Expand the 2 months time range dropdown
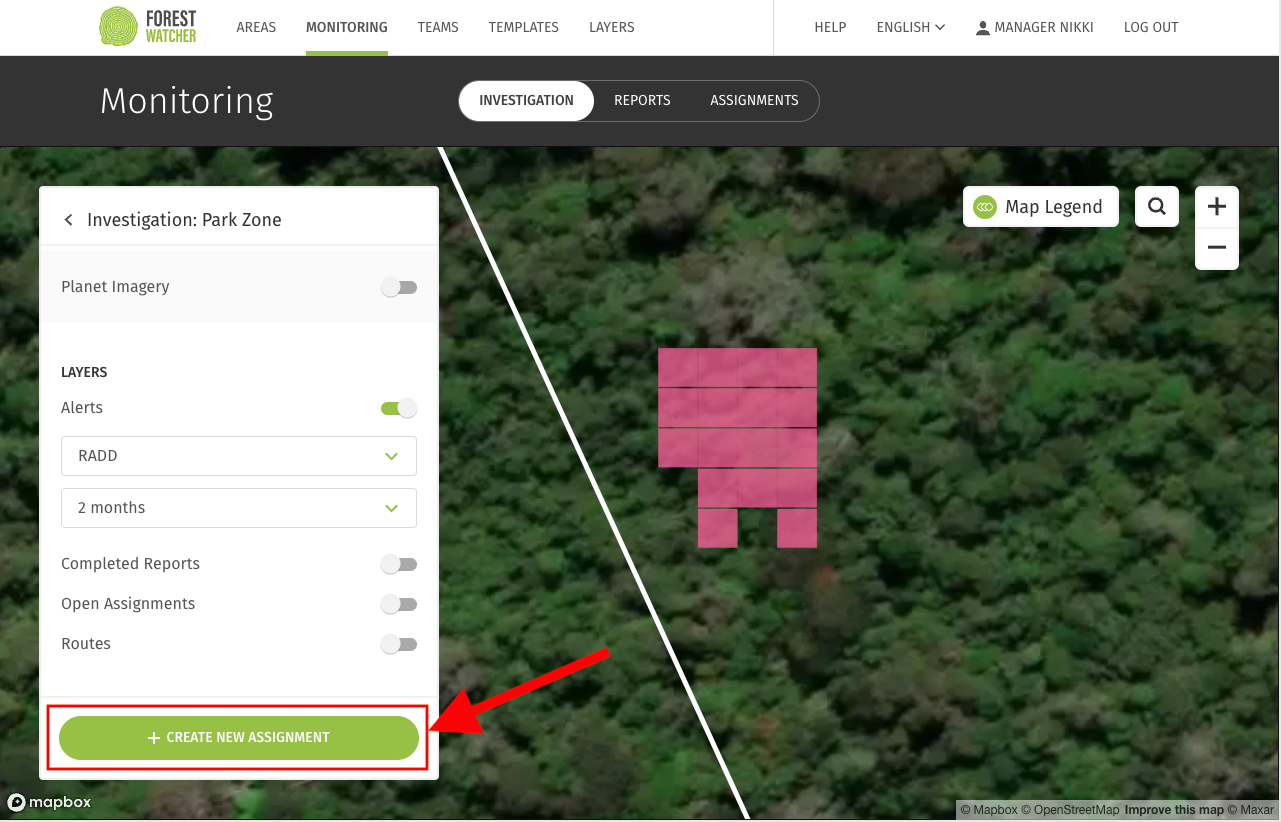The image size is (1281, 822). [x=239, y=508]
